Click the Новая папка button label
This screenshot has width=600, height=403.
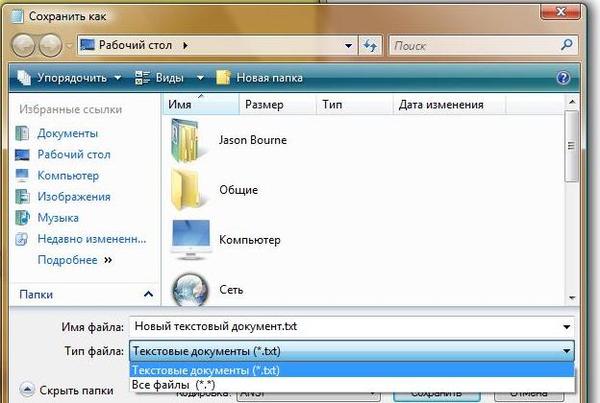[269, 78]
